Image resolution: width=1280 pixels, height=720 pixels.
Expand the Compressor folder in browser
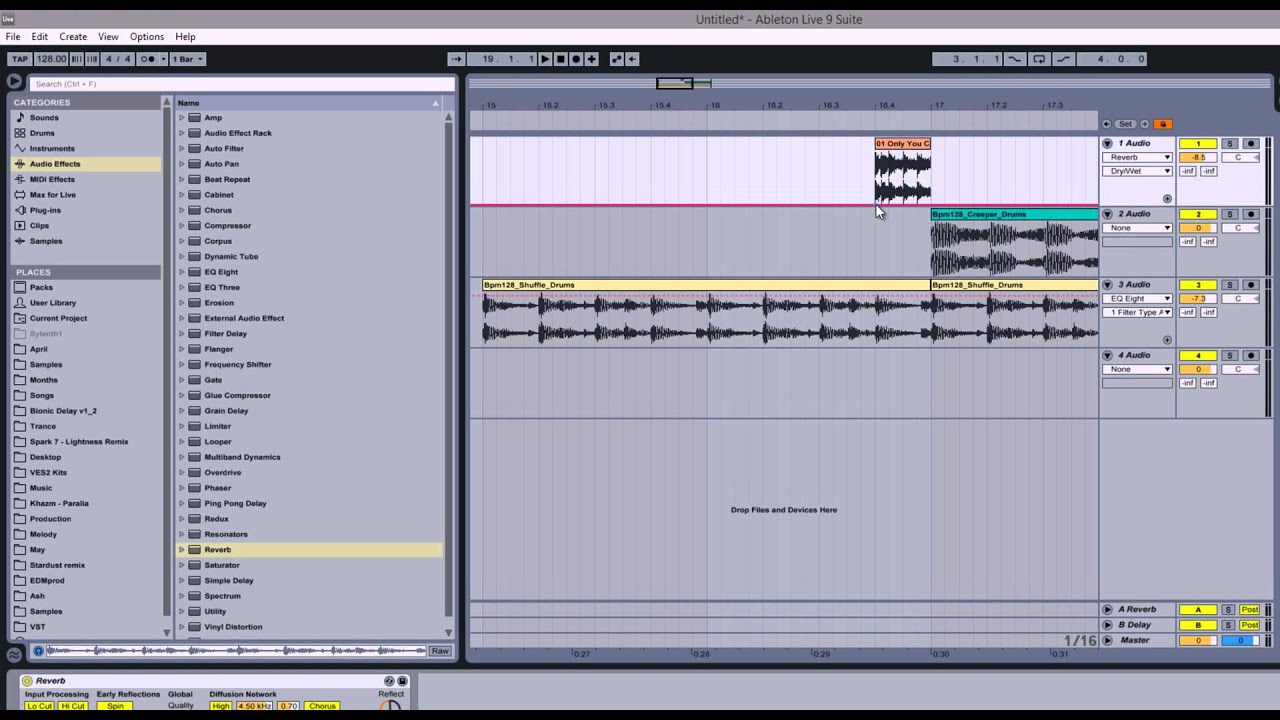[x=182, y=226]
